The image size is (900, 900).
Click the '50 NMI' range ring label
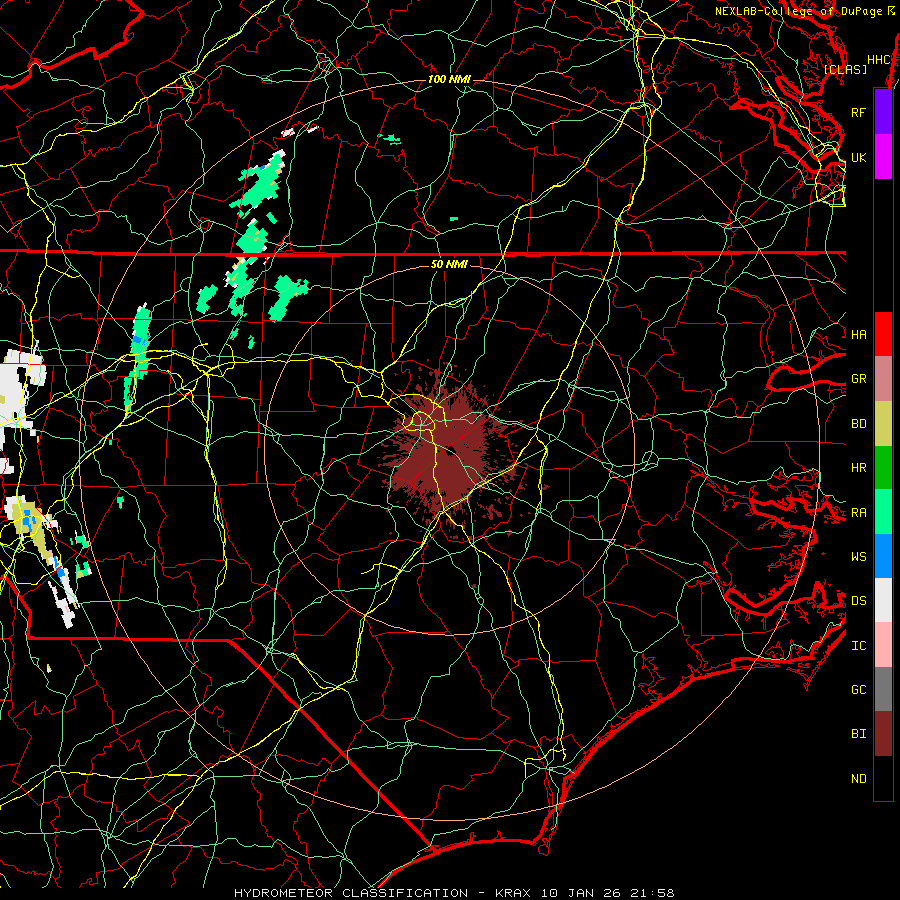449,264
